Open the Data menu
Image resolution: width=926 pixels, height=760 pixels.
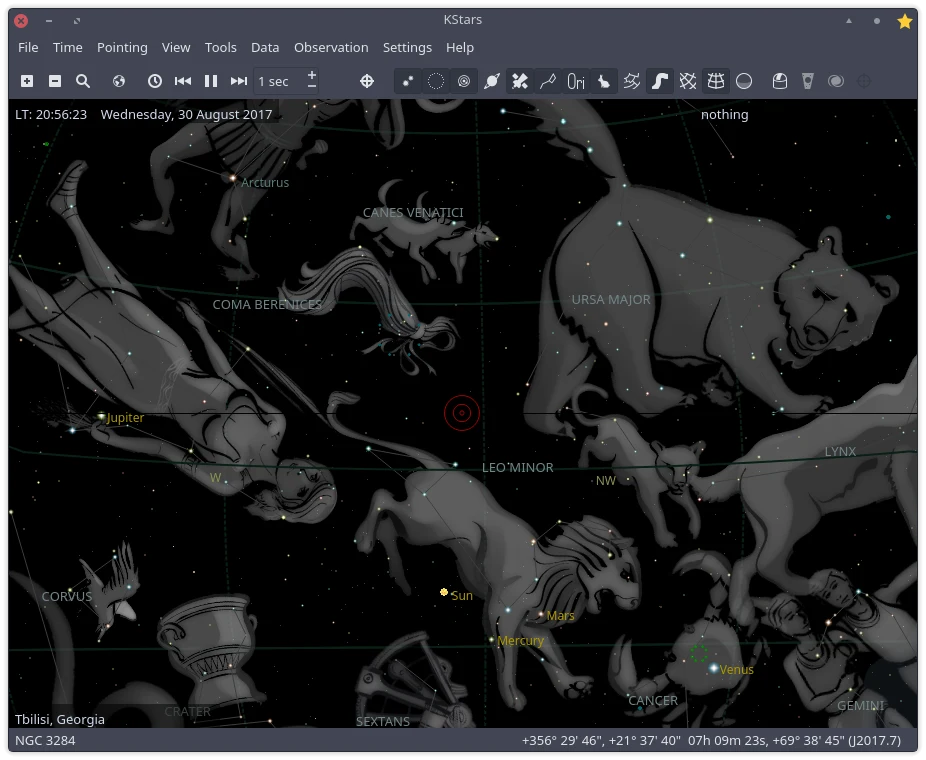coord(265,47)
